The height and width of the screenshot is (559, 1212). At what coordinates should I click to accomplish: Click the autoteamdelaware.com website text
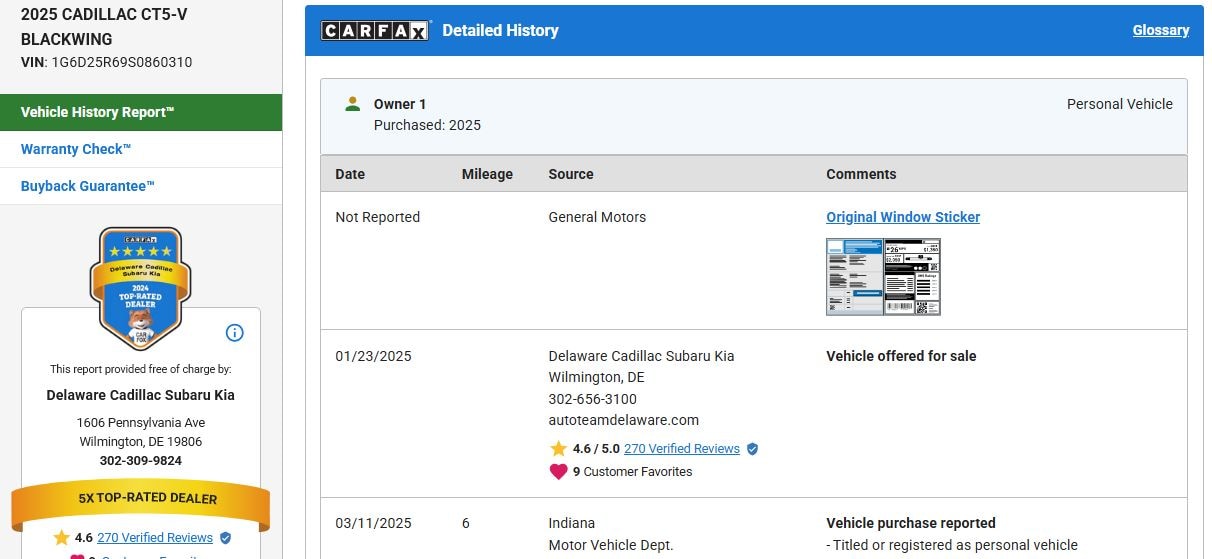coord(623,420)
